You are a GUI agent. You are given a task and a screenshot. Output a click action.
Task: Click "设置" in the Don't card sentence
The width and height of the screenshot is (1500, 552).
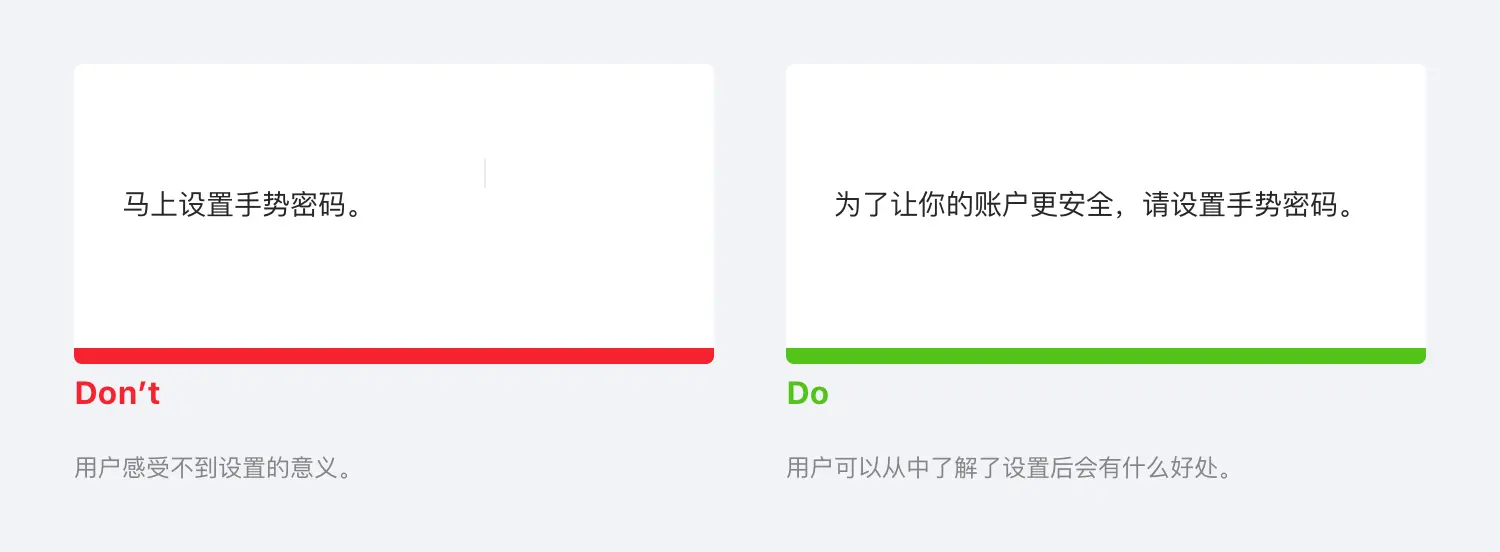[206, 205]
